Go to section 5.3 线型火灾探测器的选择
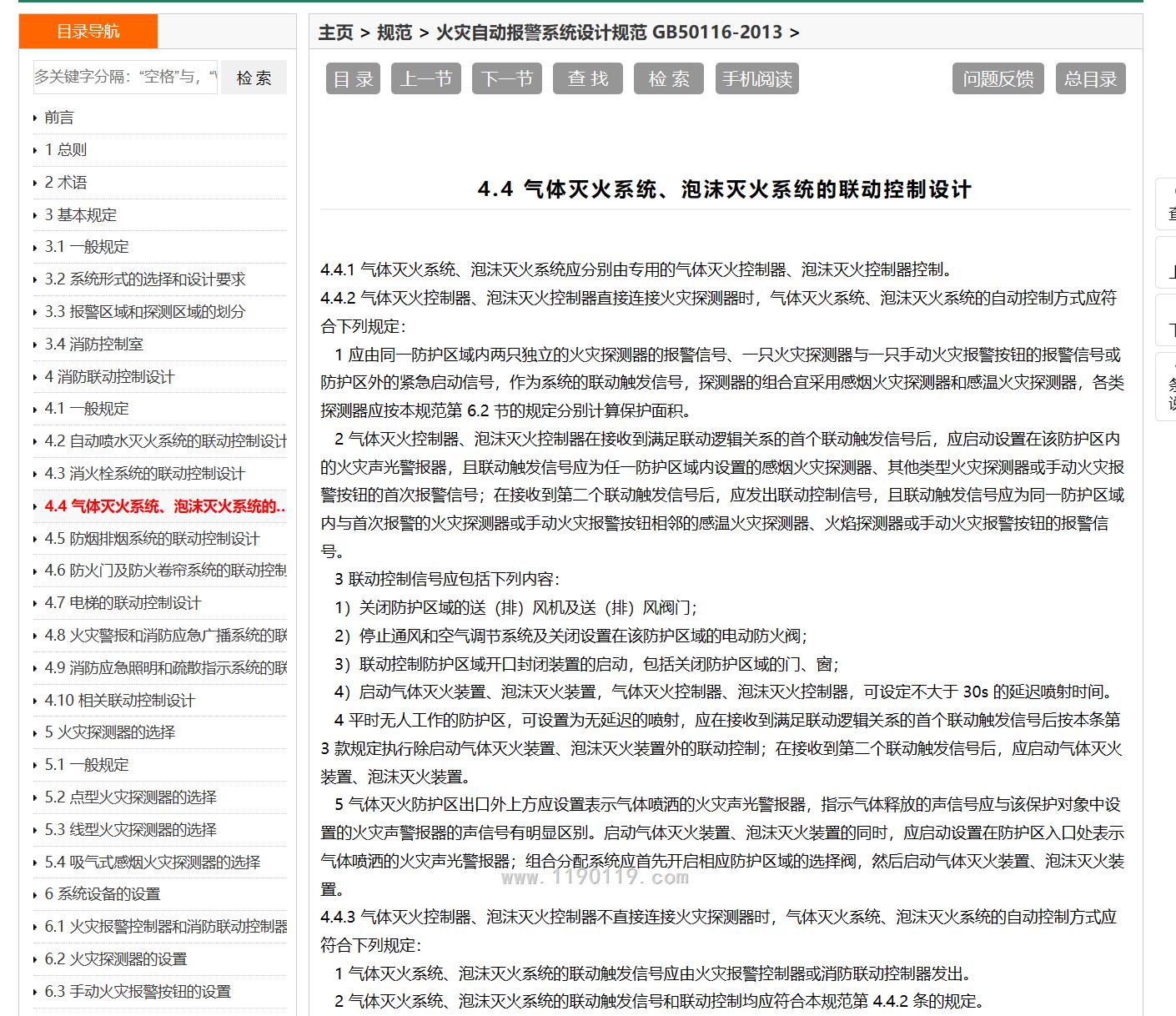The width and height of the screenshot is (1176, 1016). [x=130, y=830]
